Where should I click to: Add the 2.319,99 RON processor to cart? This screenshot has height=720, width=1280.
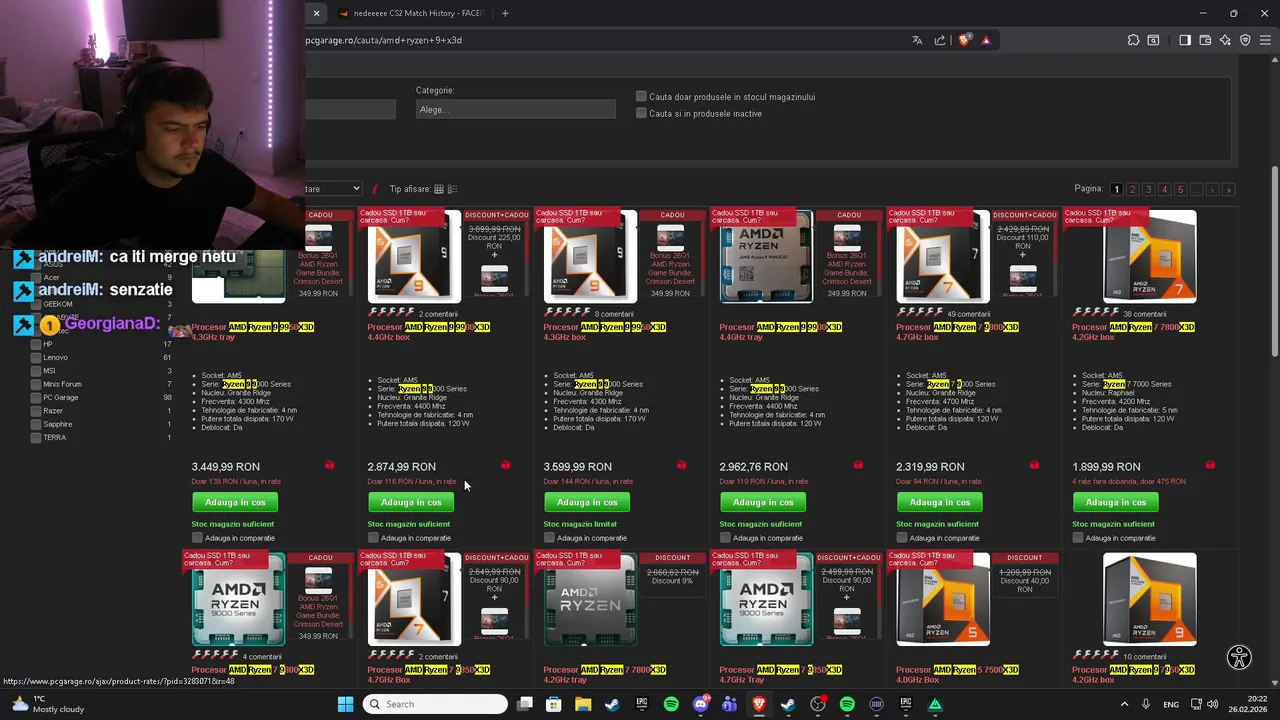coord(939,502)
